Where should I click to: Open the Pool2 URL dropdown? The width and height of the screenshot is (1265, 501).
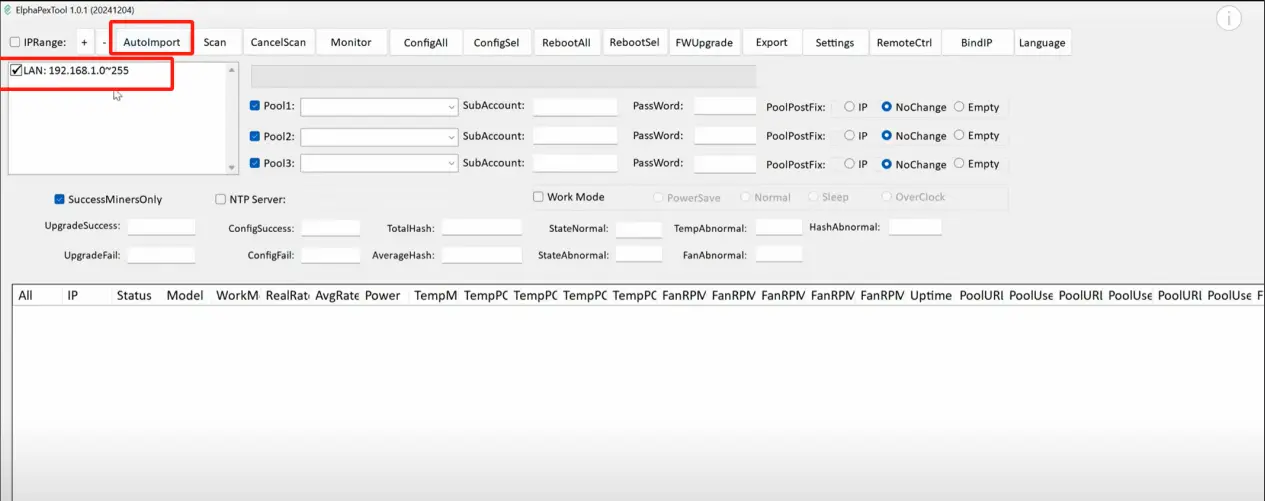[x=451, y=136]
